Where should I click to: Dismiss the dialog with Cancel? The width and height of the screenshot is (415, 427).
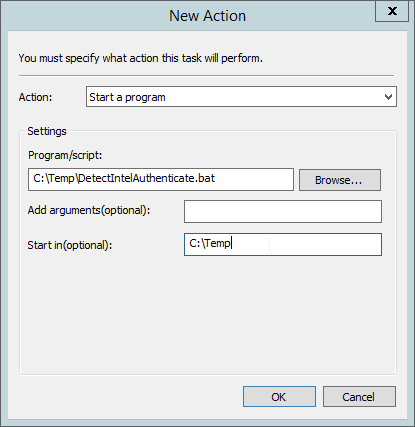pyautogui.click(x=359, y=397)
